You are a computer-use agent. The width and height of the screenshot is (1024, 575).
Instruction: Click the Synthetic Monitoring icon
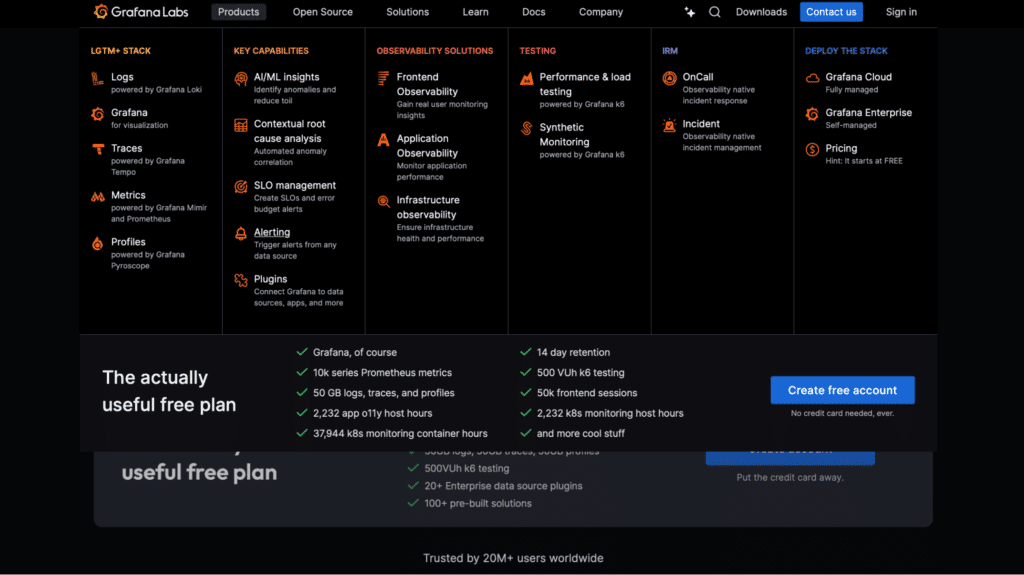click(526, 129)
